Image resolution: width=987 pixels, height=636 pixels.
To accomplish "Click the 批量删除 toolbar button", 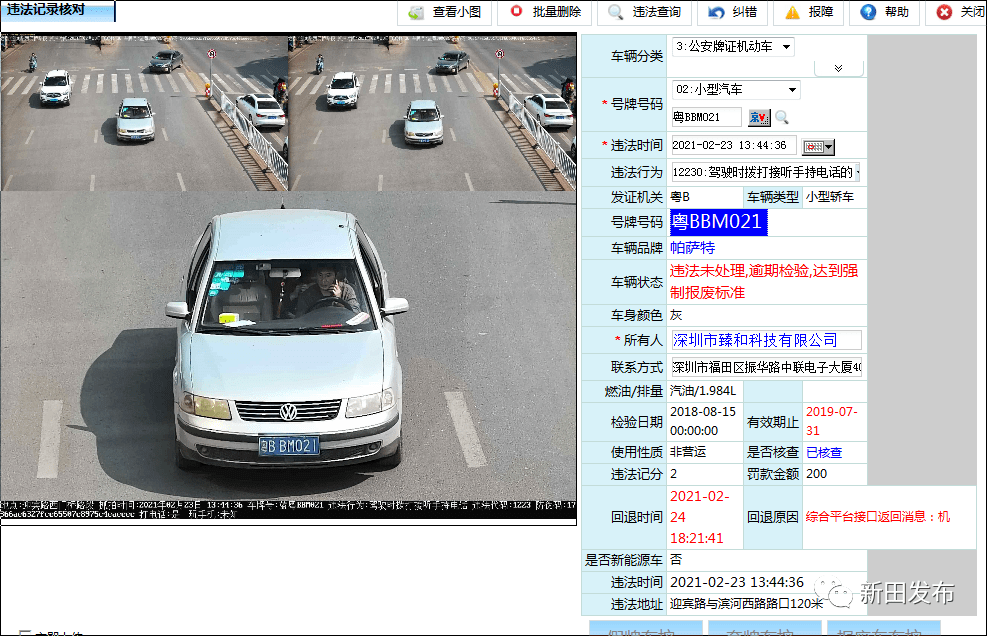I will [546, 13].
